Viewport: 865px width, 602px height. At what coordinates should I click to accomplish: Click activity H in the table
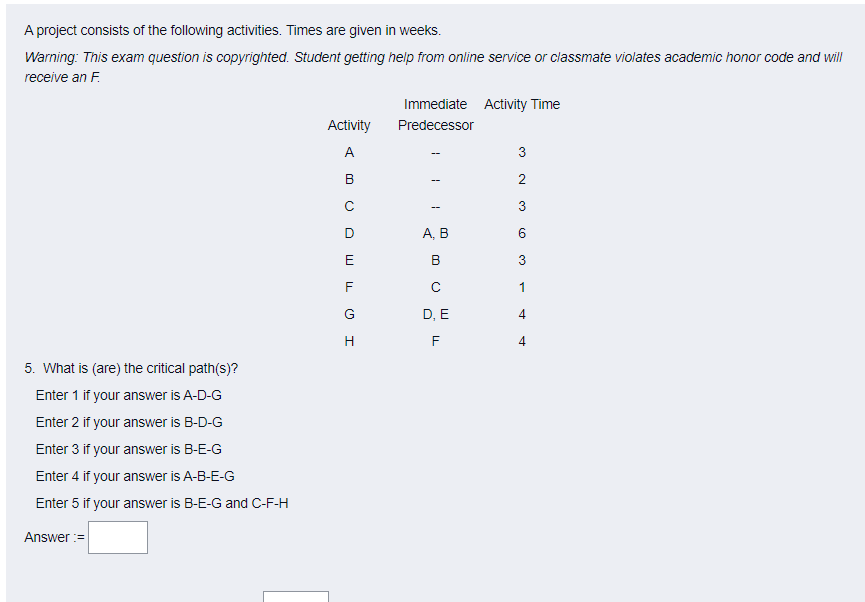tap(349, 341)
